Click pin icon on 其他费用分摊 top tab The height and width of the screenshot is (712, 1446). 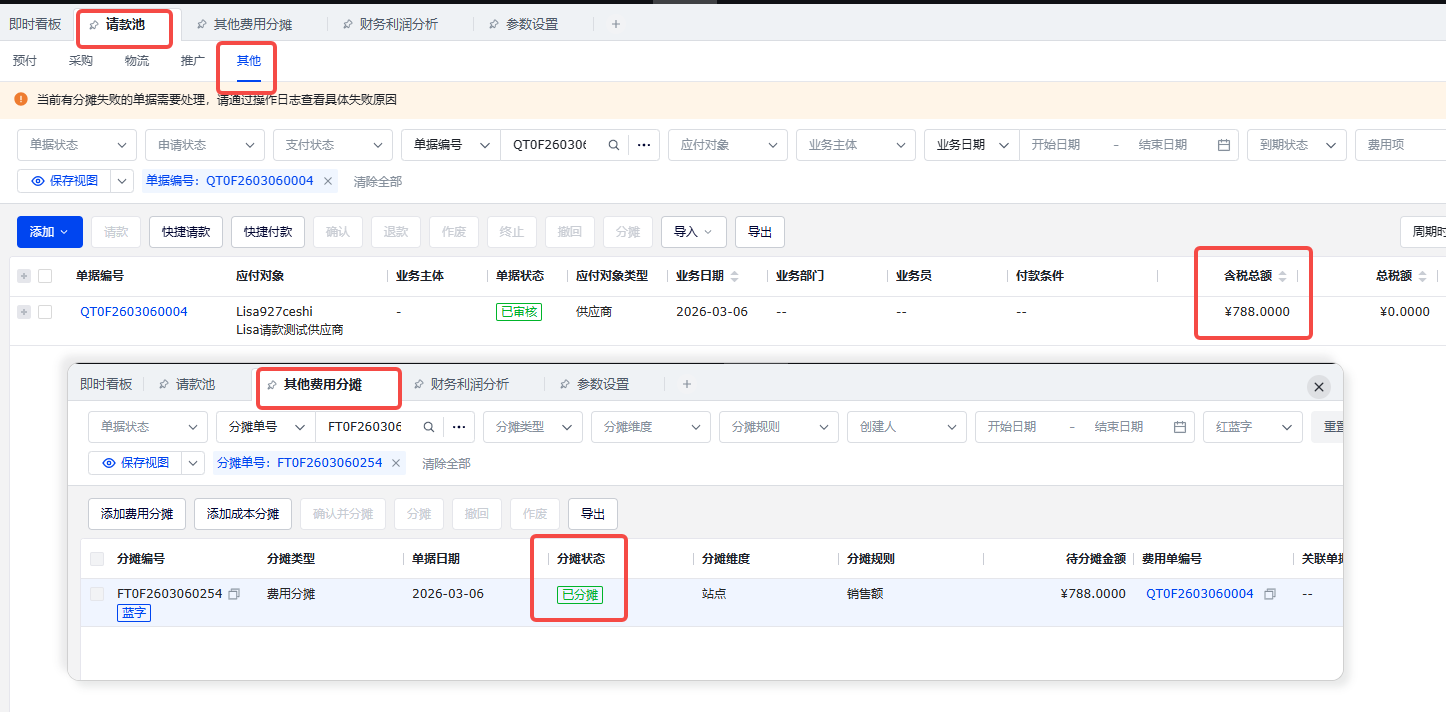[x=202, y=24]
